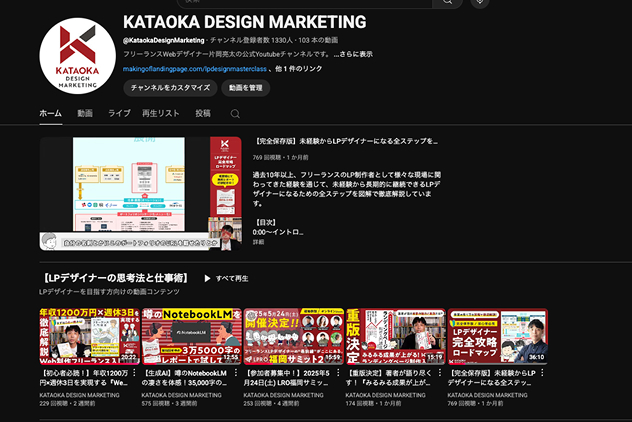
Task: Open the 投稿 tab
Action: tap(203, 113)
